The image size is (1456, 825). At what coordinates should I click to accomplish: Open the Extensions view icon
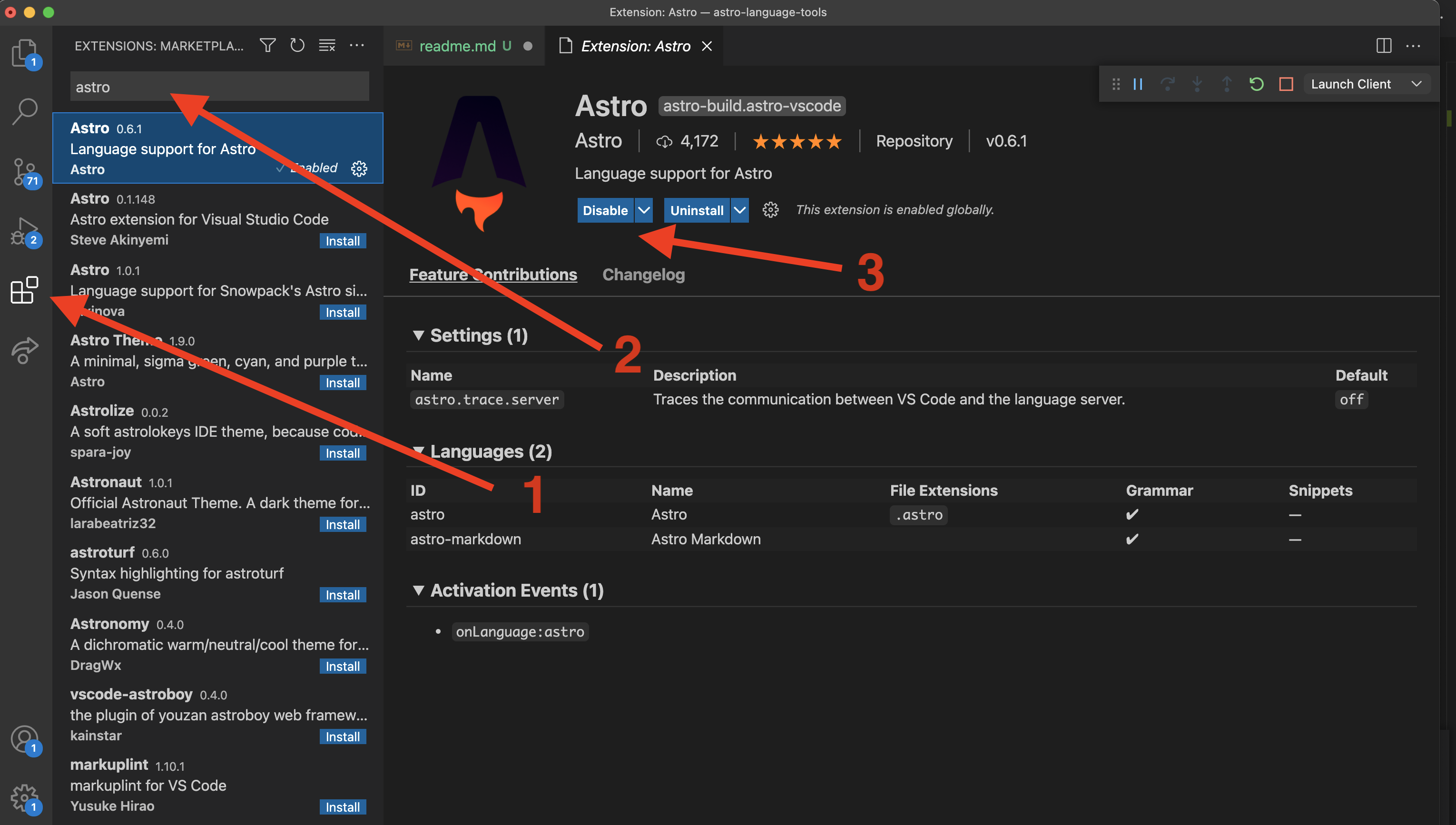tap(24, 290)
